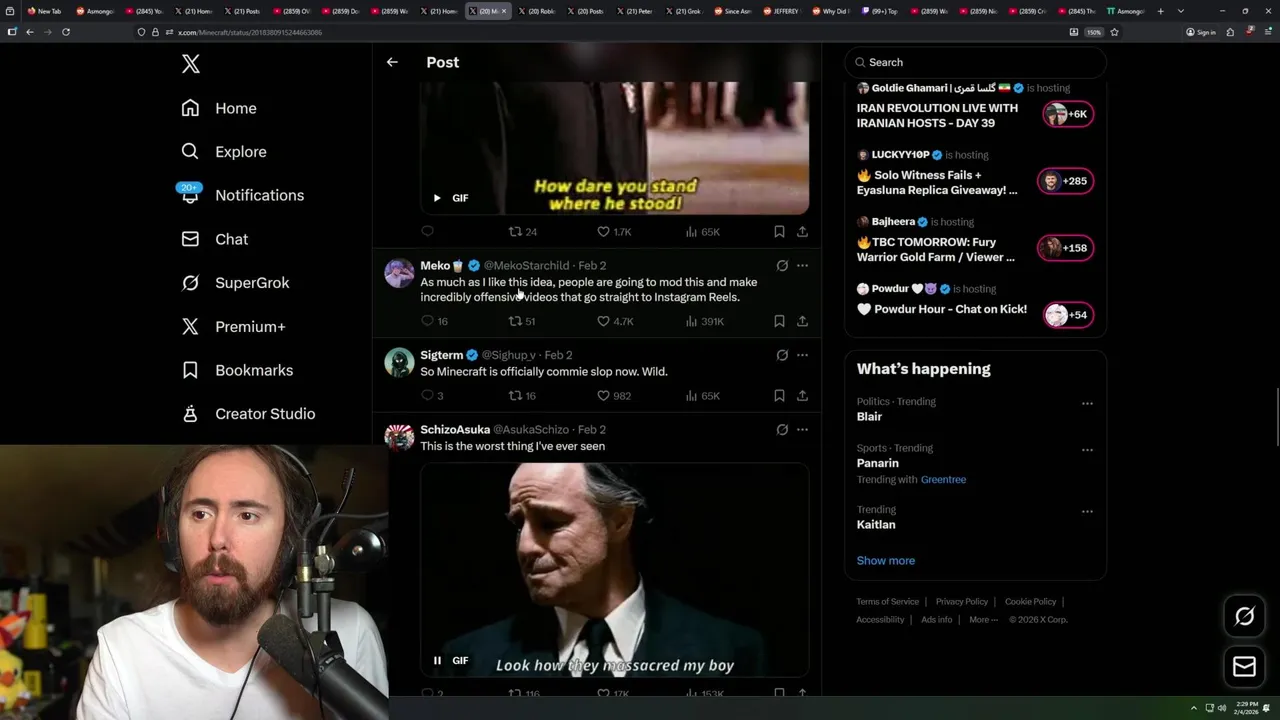Screen dimensions: 1280x720
Task: Share Sigterm's post
Action: click(x=802, y=396)
